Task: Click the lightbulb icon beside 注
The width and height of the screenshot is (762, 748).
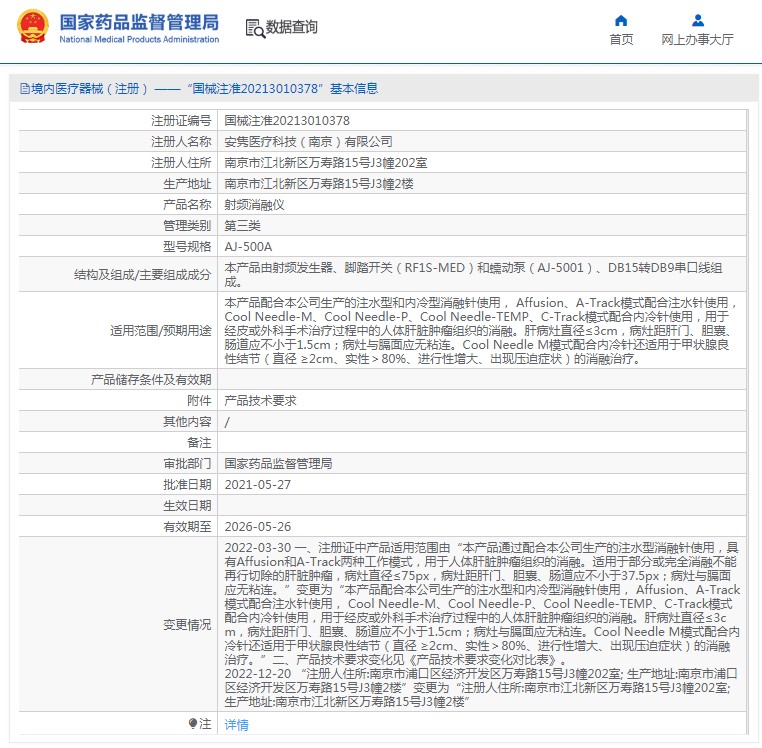Action: point(192,724)
